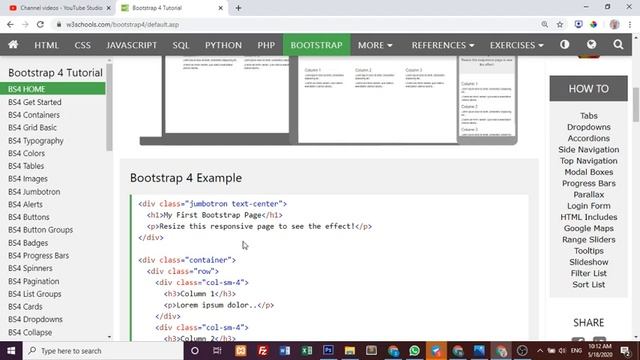Image resolution: width=640 pixels, height=360 pixels.
Task: Open the Side Navigation how-to link
Action: coord(589,149)
